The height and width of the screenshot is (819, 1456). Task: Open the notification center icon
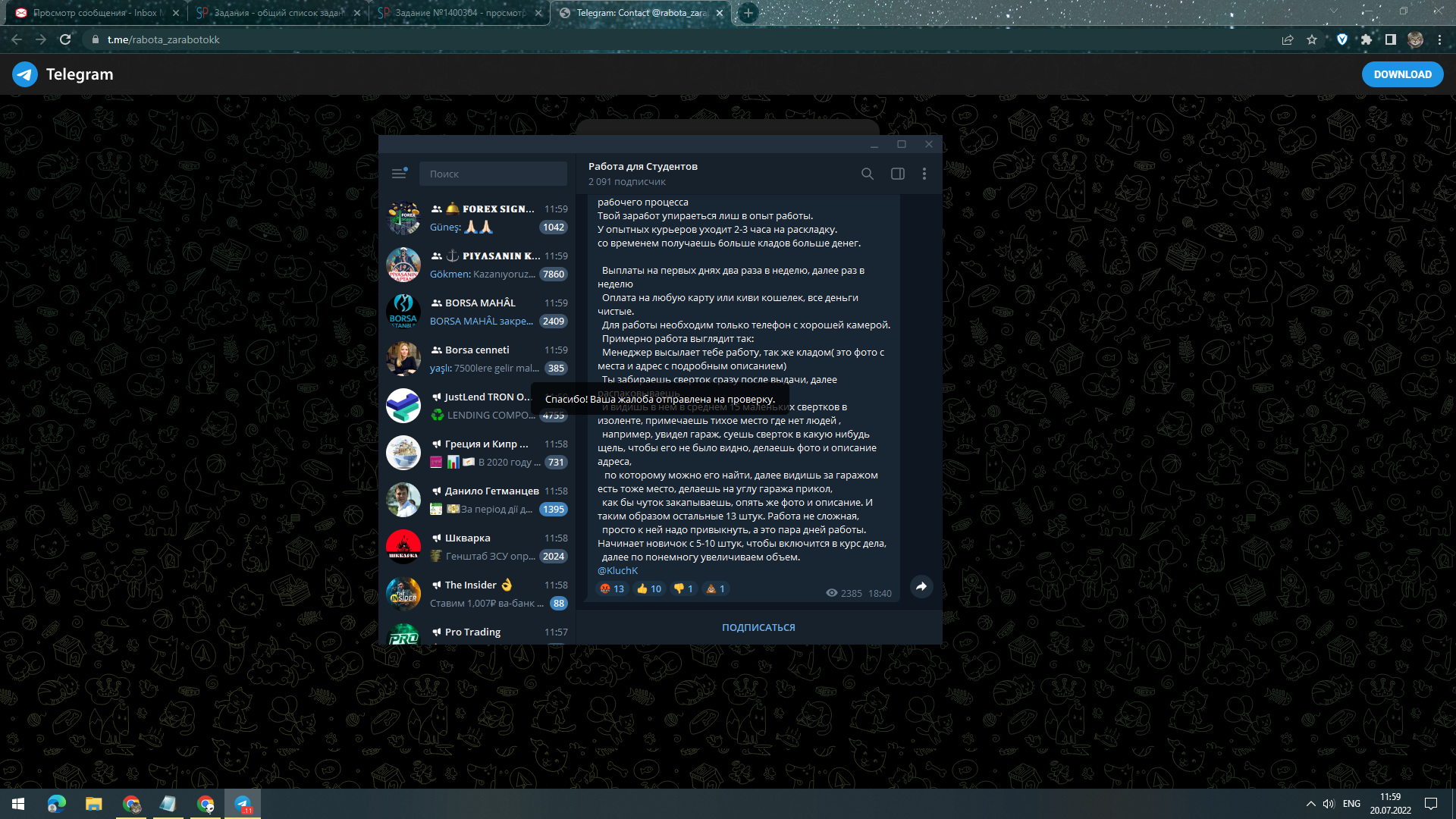point(1431,804)
